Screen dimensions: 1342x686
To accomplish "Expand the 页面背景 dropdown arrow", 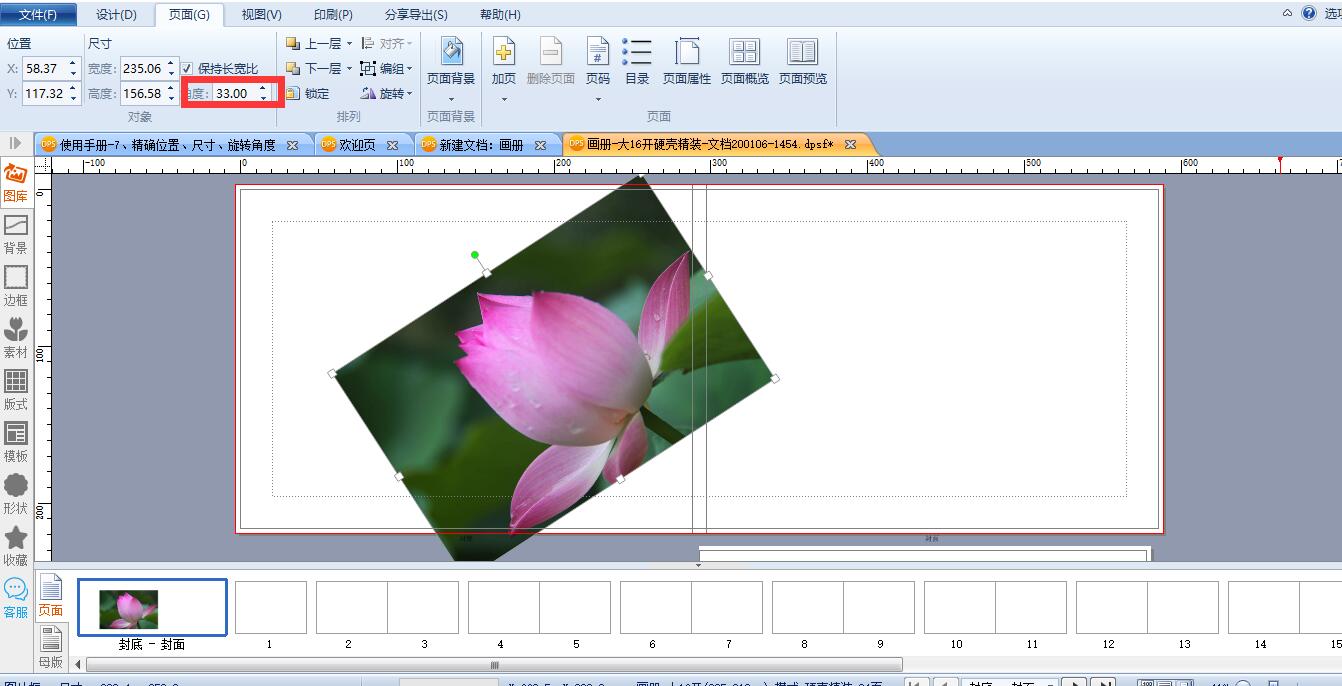I will click(x=451, y=99).
